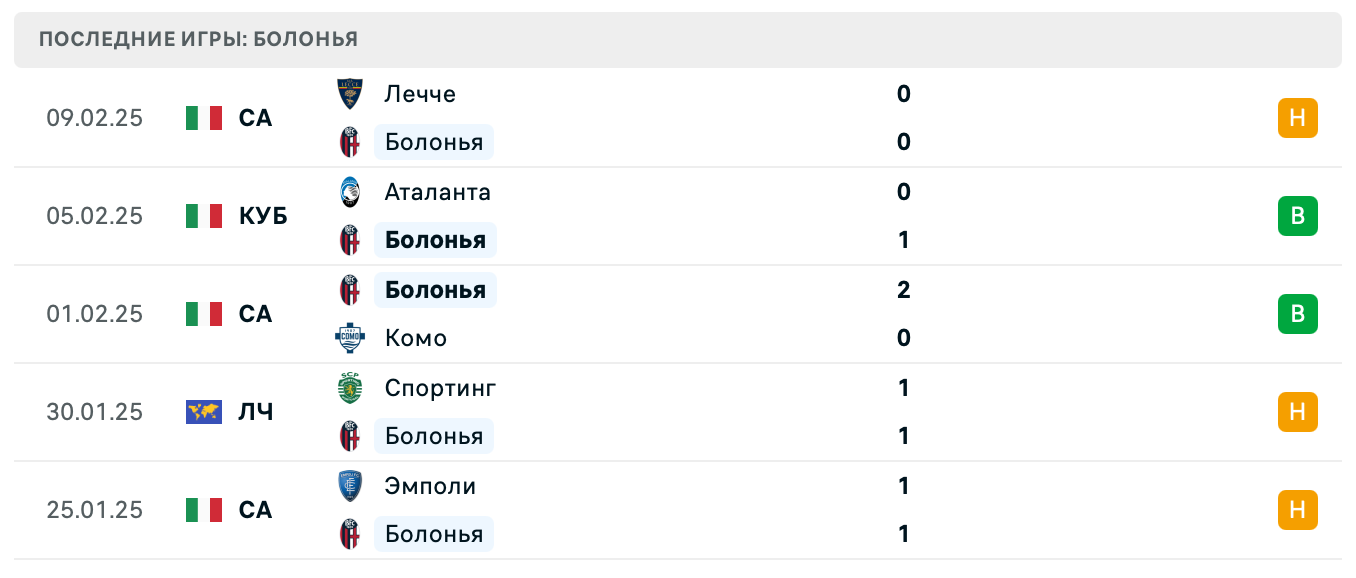The height and width of the screenshot is (578, 1356).
Task: Open the Эмполи team link
Action: tap(430, 486)
